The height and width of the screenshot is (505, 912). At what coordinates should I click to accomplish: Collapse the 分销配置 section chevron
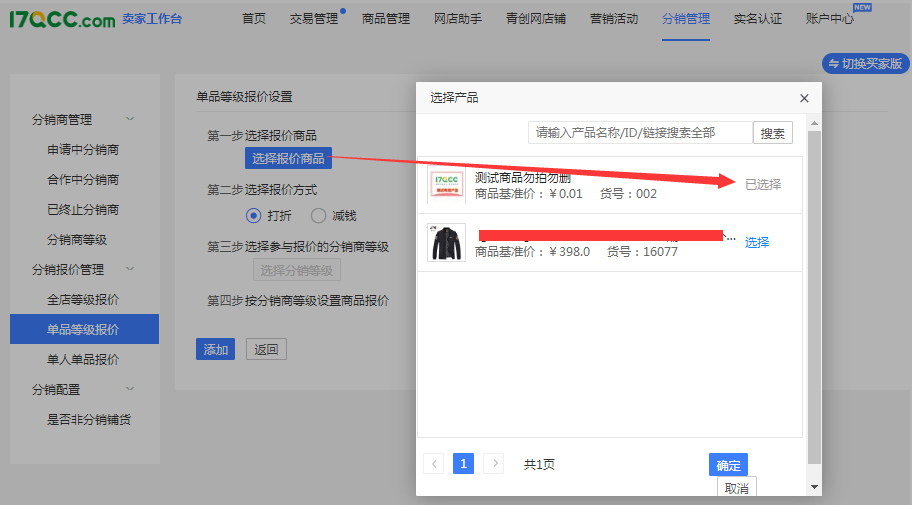tap(130, 389)
